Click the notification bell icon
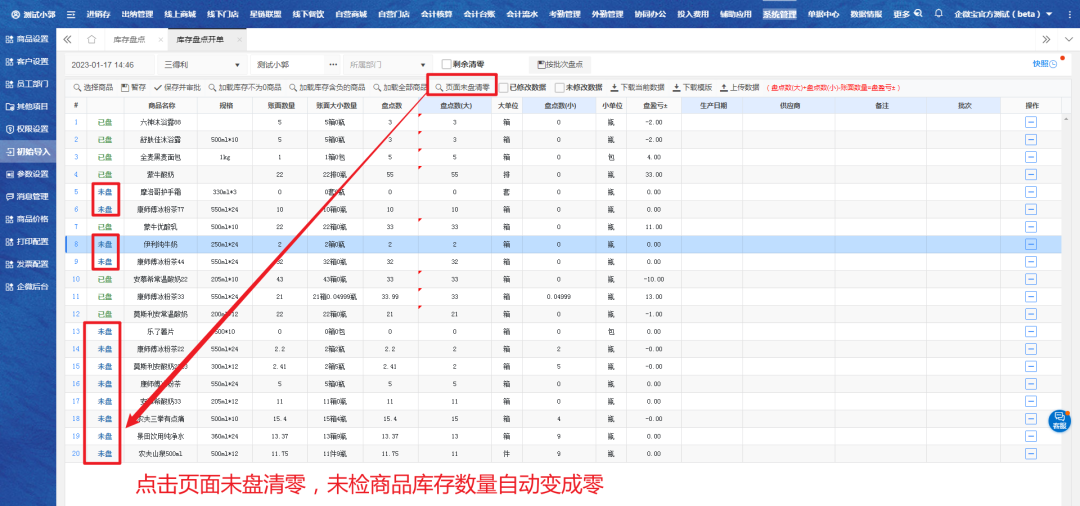The height and width of the screenshot is (506, 1080). (938, 15)
